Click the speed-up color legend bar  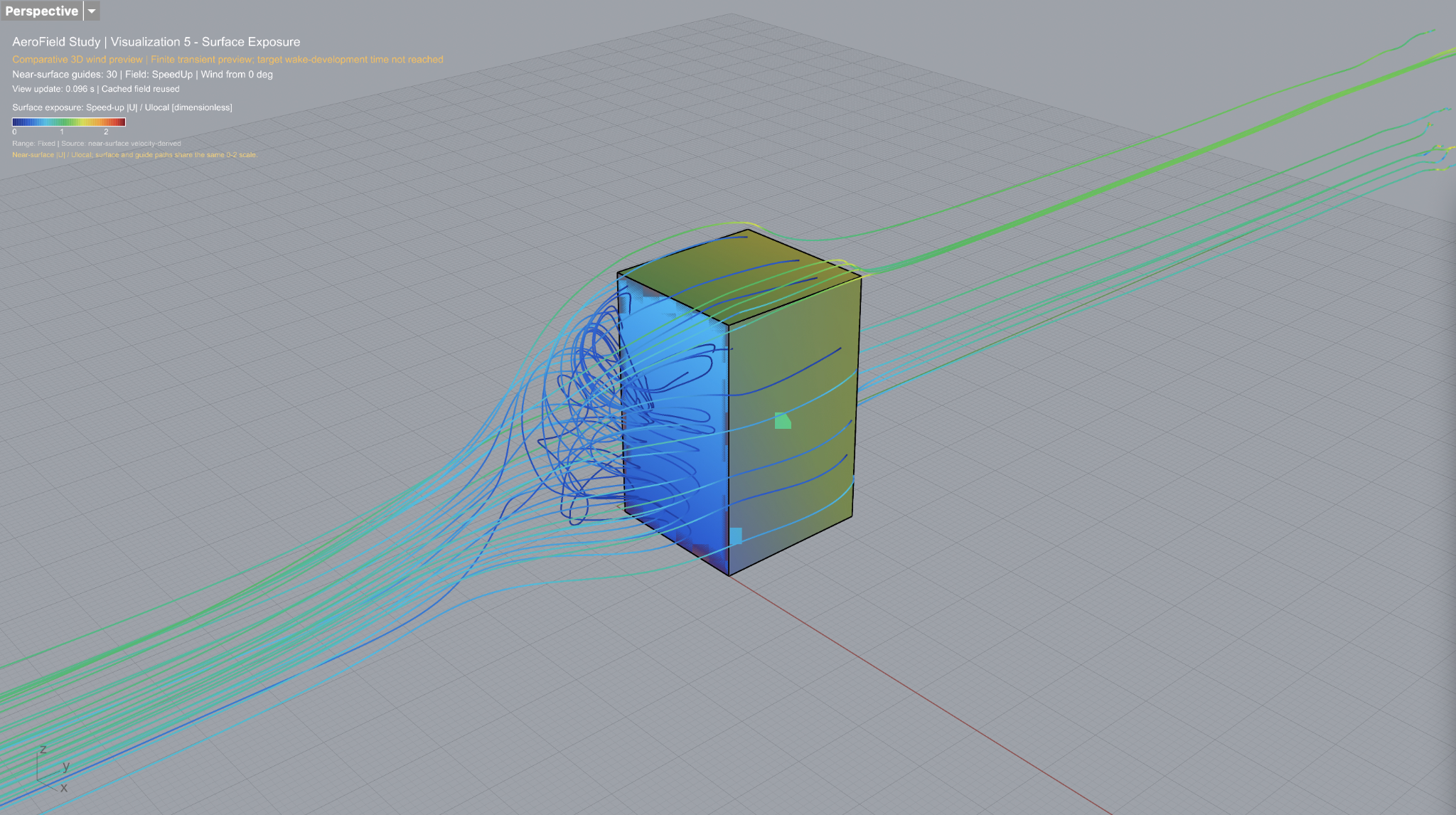(x=69, y=122)
